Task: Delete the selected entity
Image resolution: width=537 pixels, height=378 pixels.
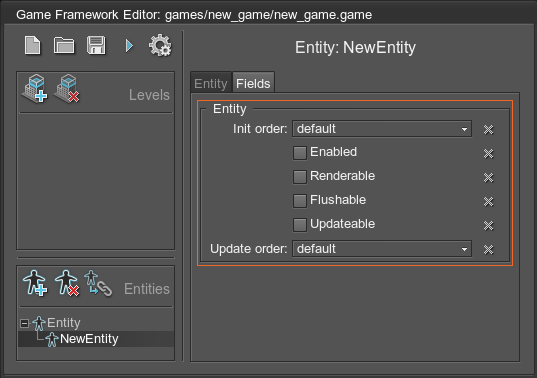Action: [67, 283]
